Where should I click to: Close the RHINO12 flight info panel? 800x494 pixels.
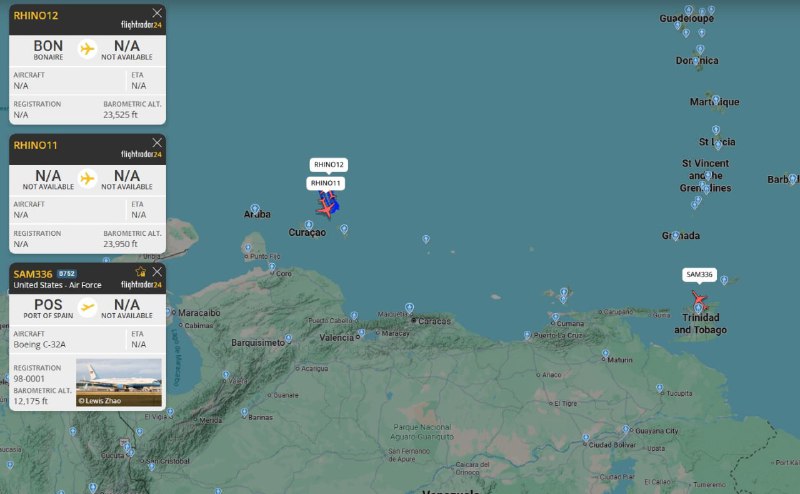(157, 13)
